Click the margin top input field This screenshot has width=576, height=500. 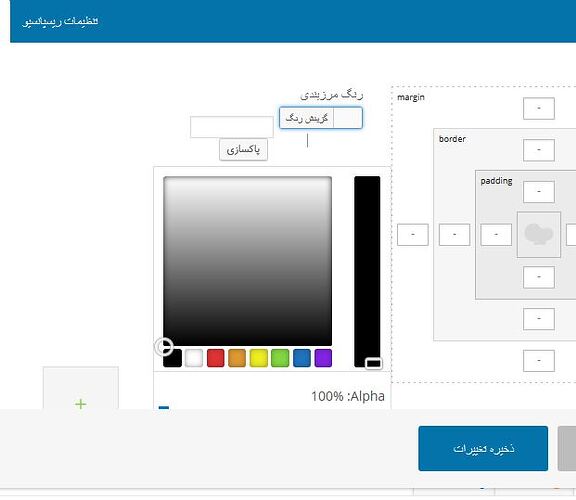click(539, 108)
